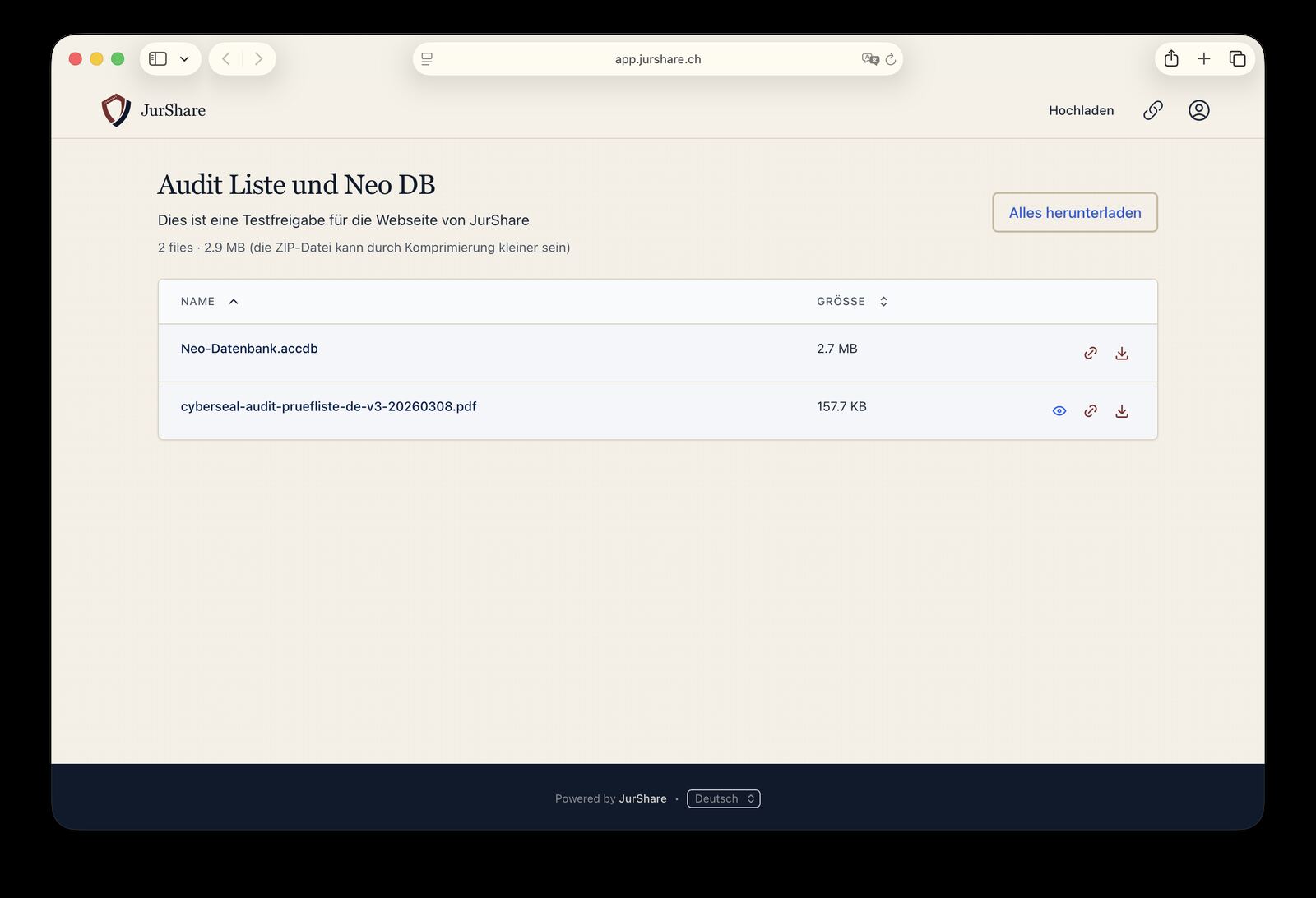This screenshot has height=898, width=1316.
Task: Click the green fullscreen window button
Action: (118, 58)
